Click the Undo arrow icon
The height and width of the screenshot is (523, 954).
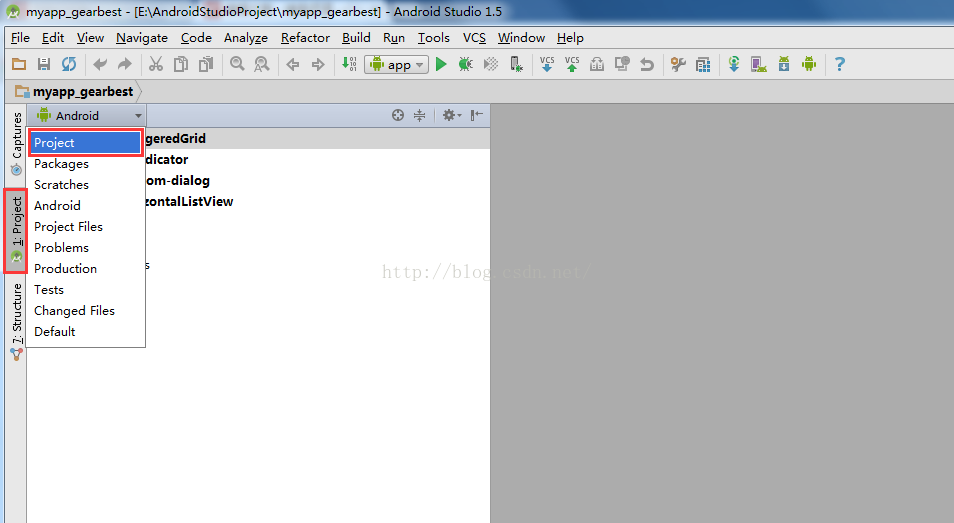pyautogui.click(x=100, y=64)
